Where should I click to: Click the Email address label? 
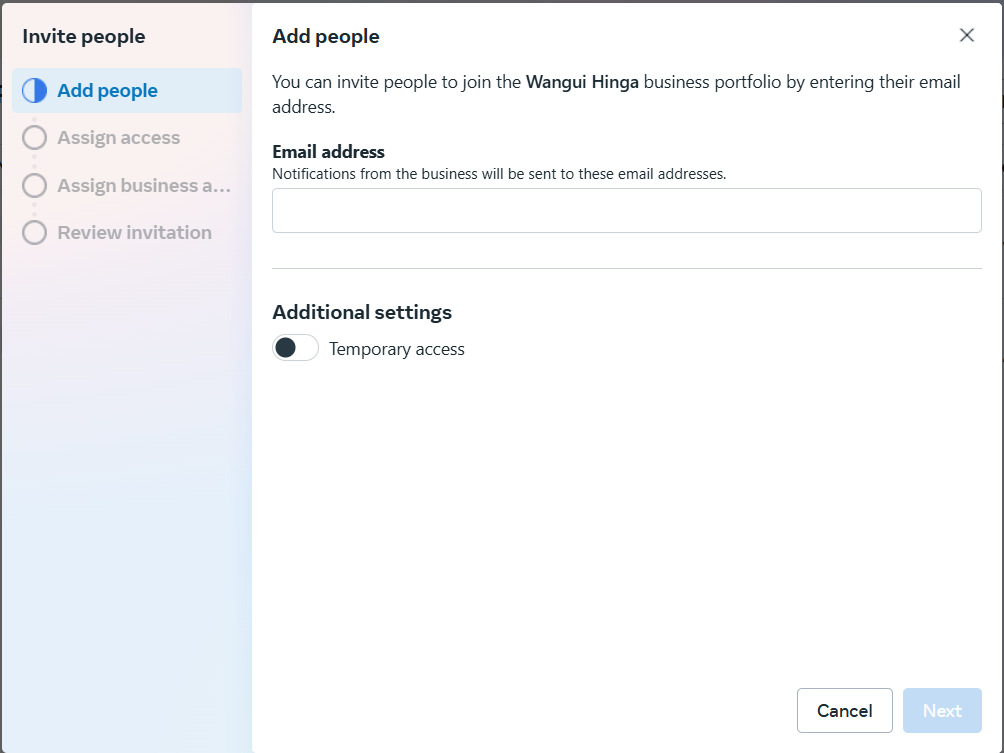(x=328, y=152)
